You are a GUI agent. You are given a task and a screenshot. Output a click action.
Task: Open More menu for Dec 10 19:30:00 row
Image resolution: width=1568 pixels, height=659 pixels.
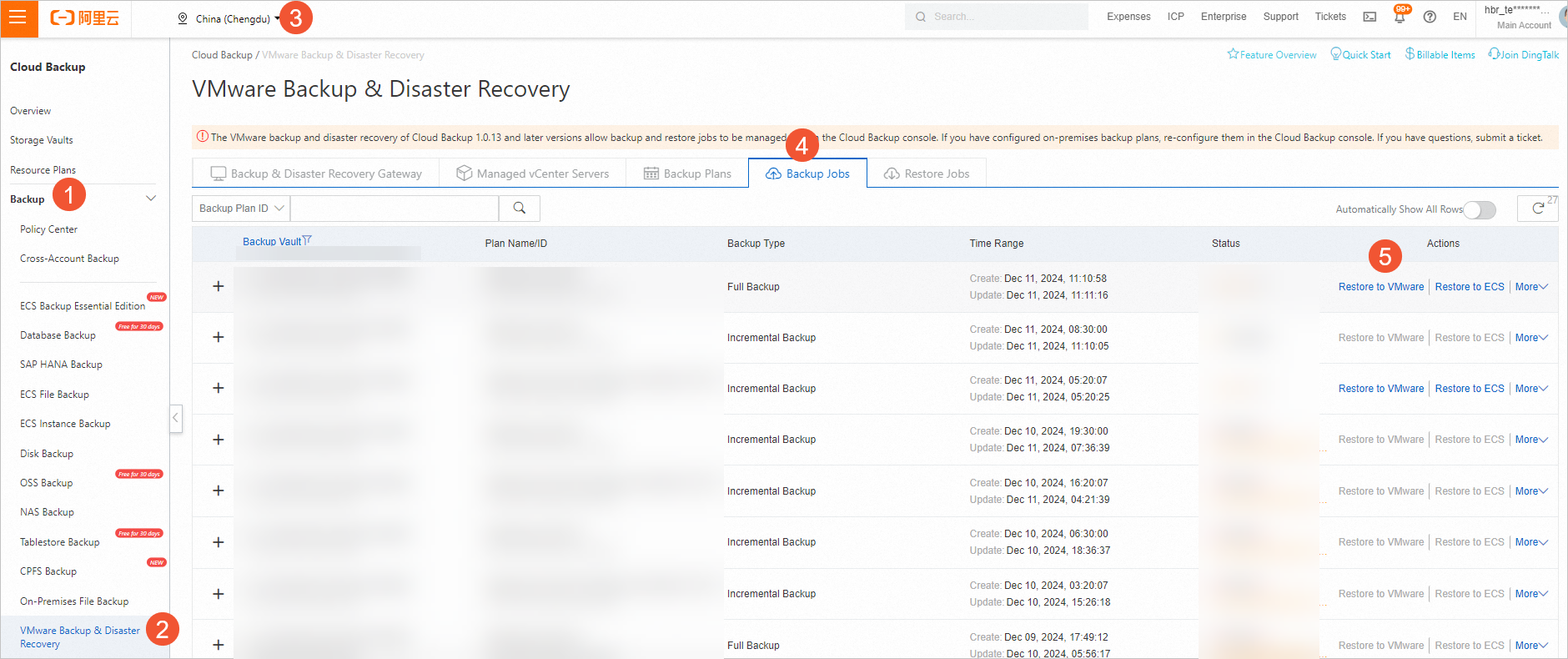pos(1531,440)
